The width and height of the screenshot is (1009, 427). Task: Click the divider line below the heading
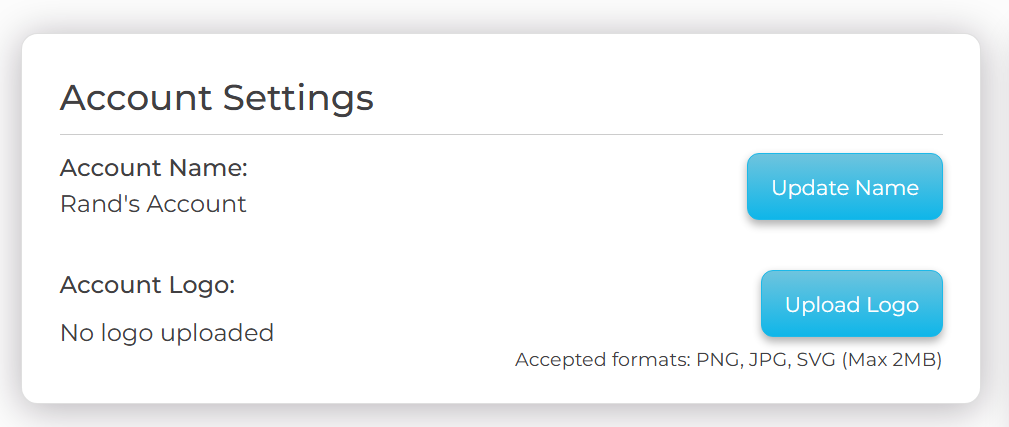pyautogui.click(x=501, y=134)
